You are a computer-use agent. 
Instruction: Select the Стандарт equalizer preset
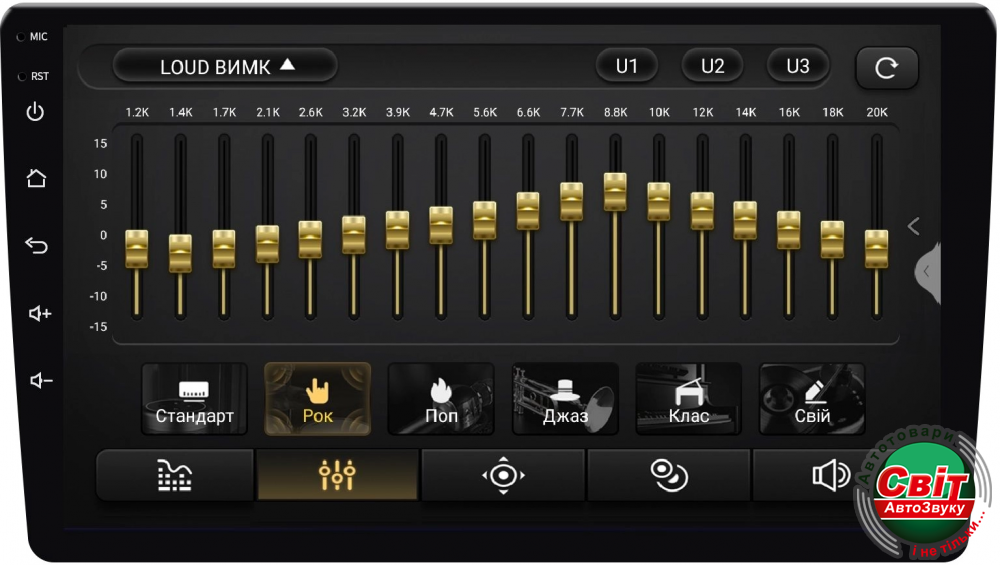194,399
